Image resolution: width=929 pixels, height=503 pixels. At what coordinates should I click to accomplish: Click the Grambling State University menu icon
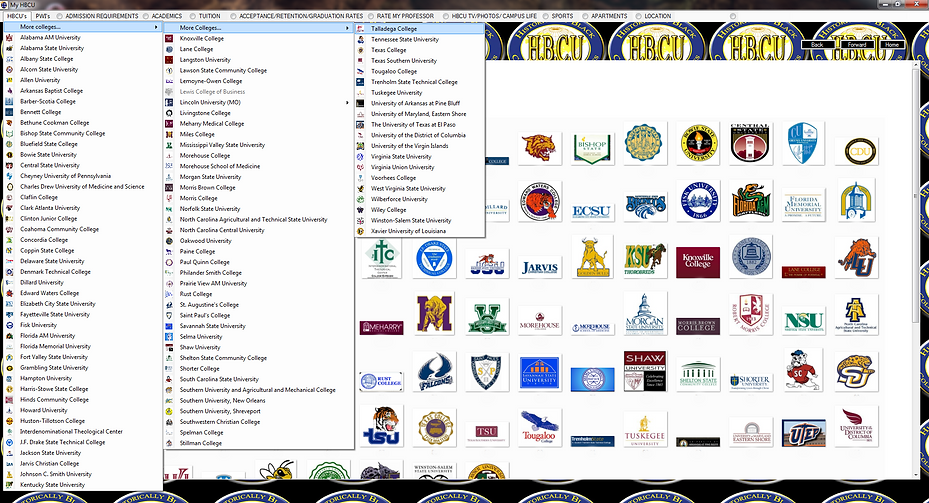click(9, 368)
